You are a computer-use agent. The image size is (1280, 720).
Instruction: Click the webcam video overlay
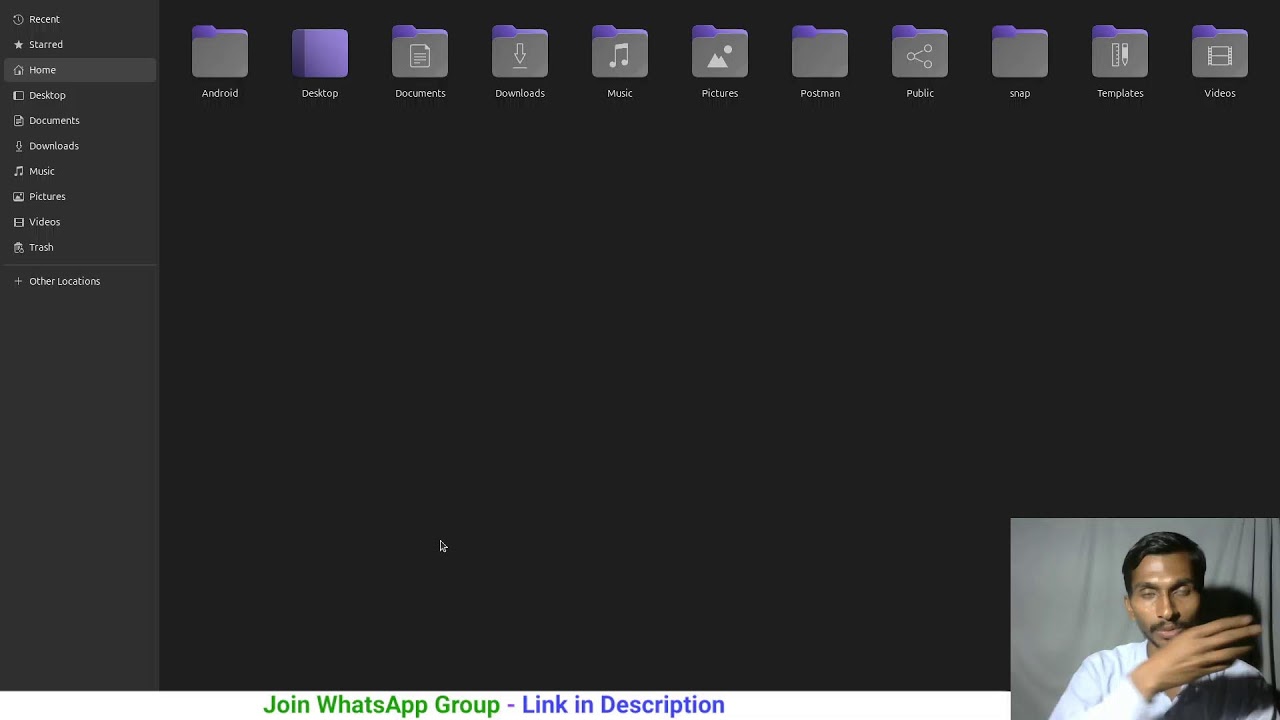click(x=1145, y=619)
